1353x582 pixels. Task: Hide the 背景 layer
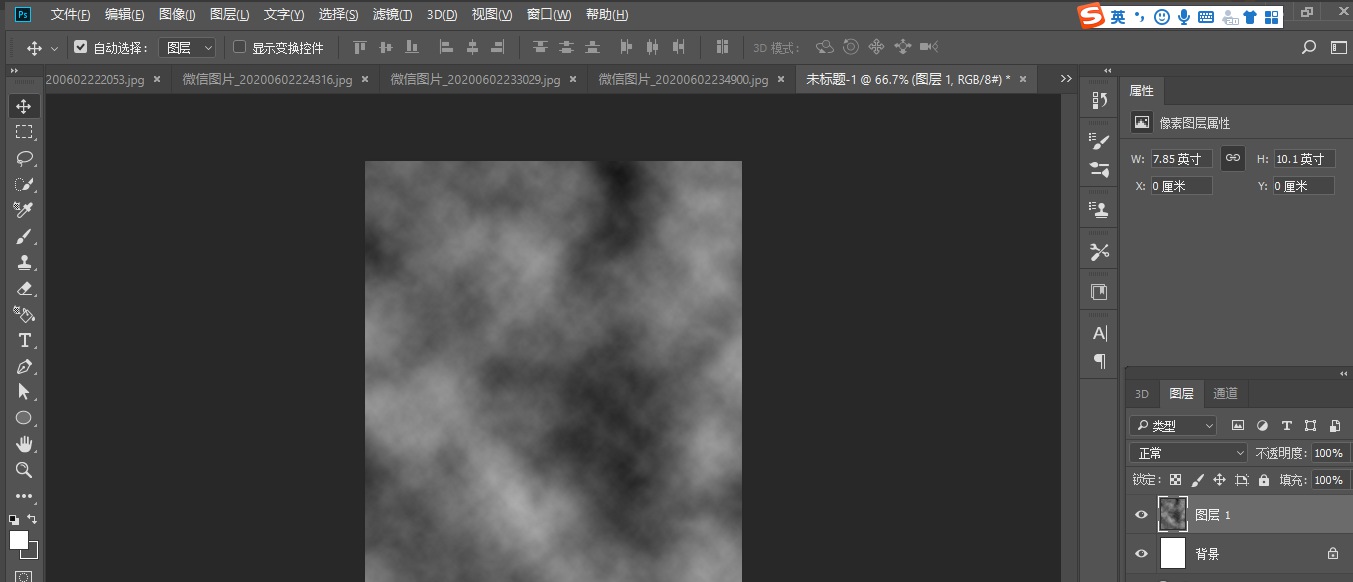[1141, 553]
